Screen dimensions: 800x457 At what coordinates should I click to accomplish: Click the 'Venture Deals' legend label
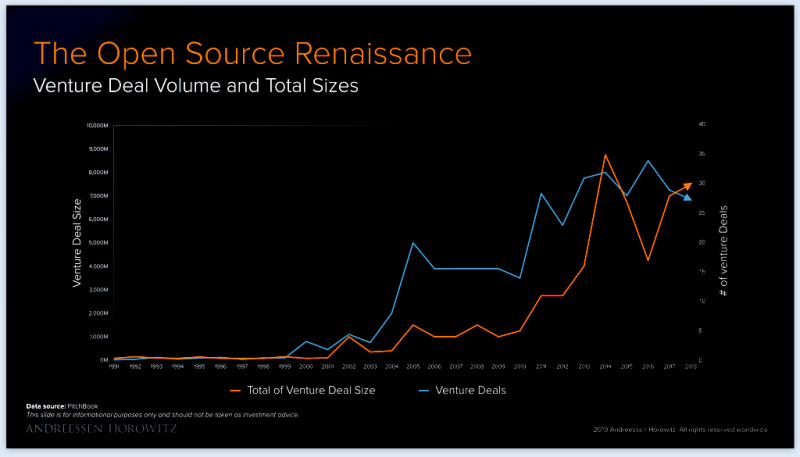(476, 390)
